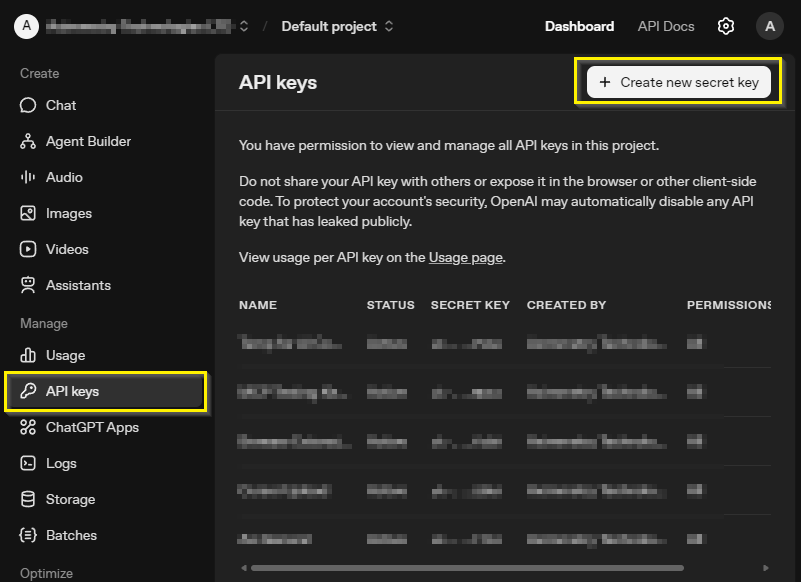The width and height of the screenshot is (801, 582).
Task: Open the Images icon in sidebar
Action: pos(28,213)
